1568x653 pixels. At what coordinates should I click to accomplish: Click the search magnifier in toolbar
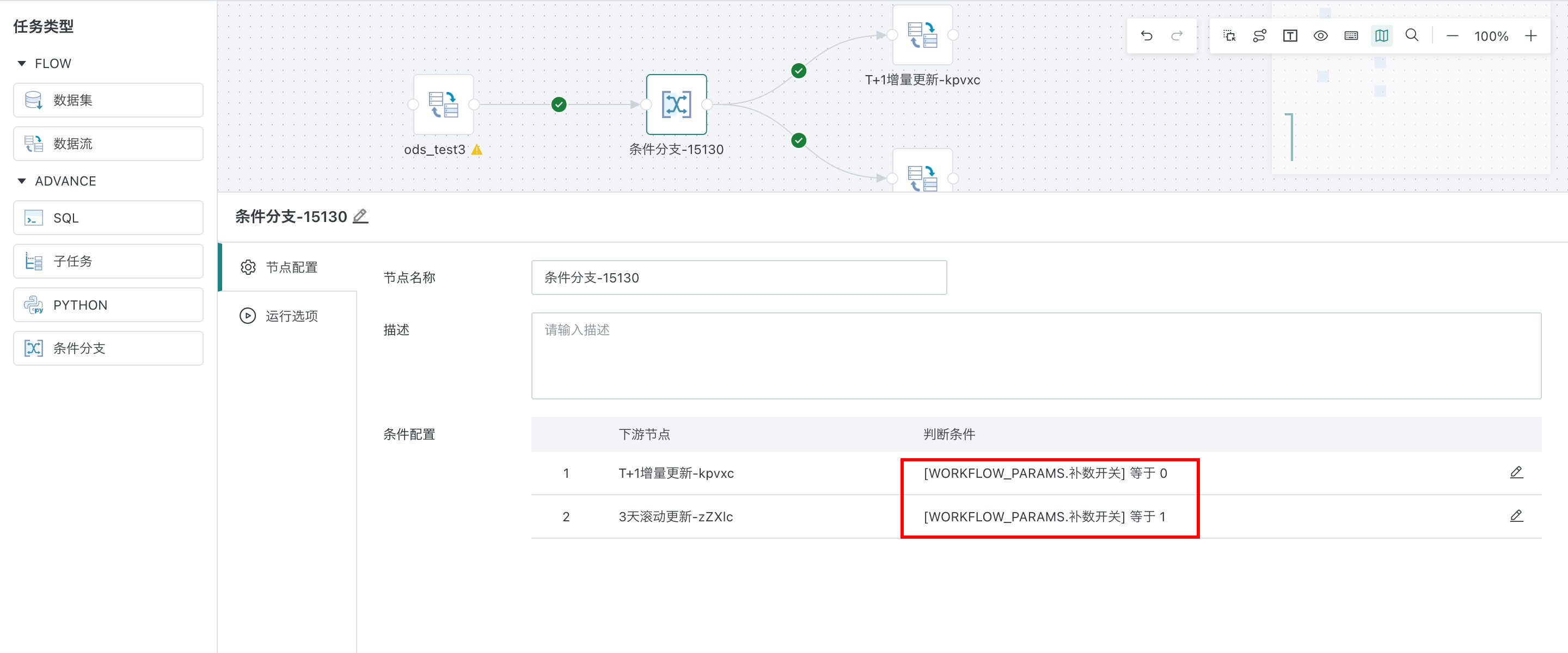point(1412,35)
